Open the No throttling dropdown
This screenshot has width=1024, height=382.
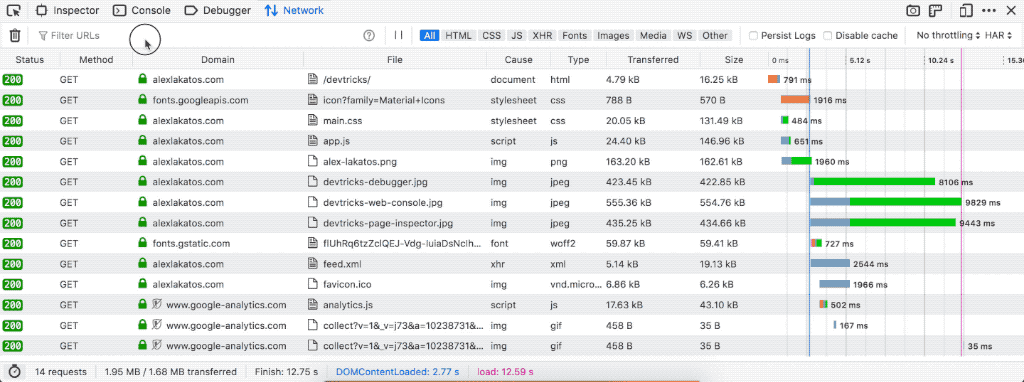click(x=948, y=35)
